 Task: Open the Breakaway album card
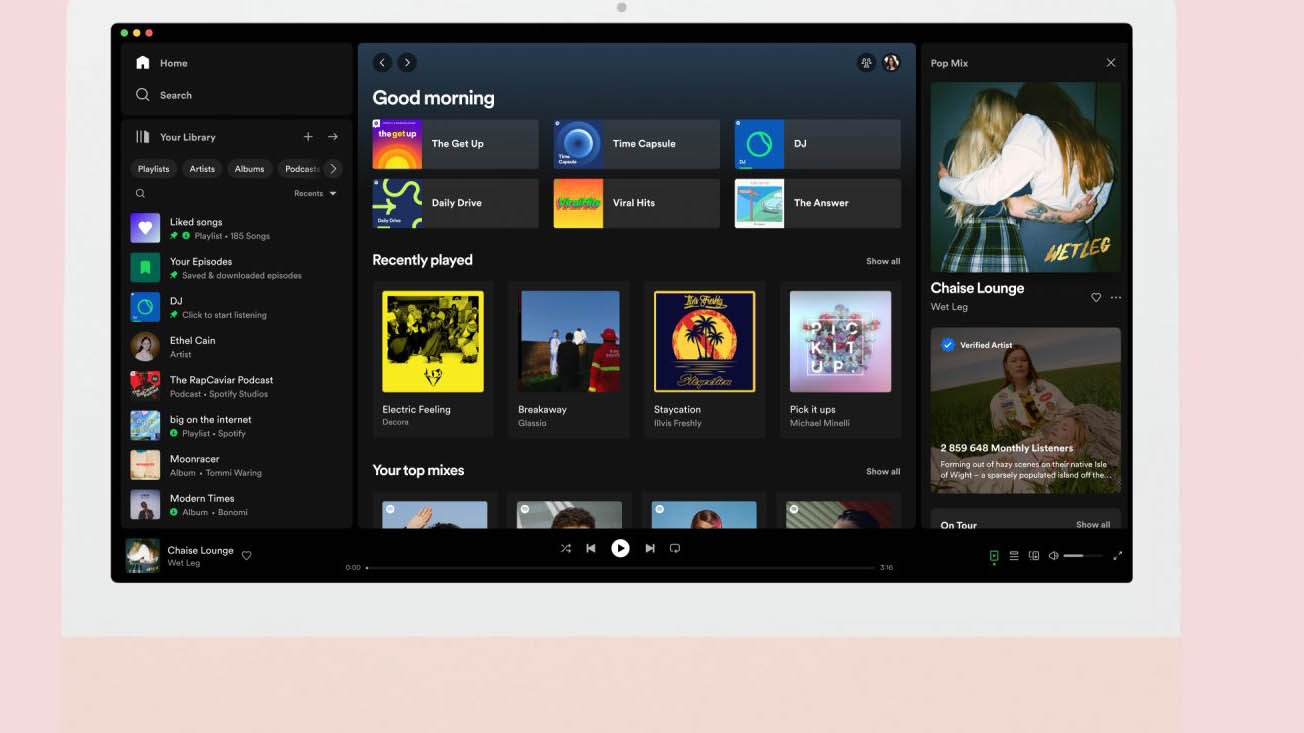pyautogui.click(x=569, y=360)
